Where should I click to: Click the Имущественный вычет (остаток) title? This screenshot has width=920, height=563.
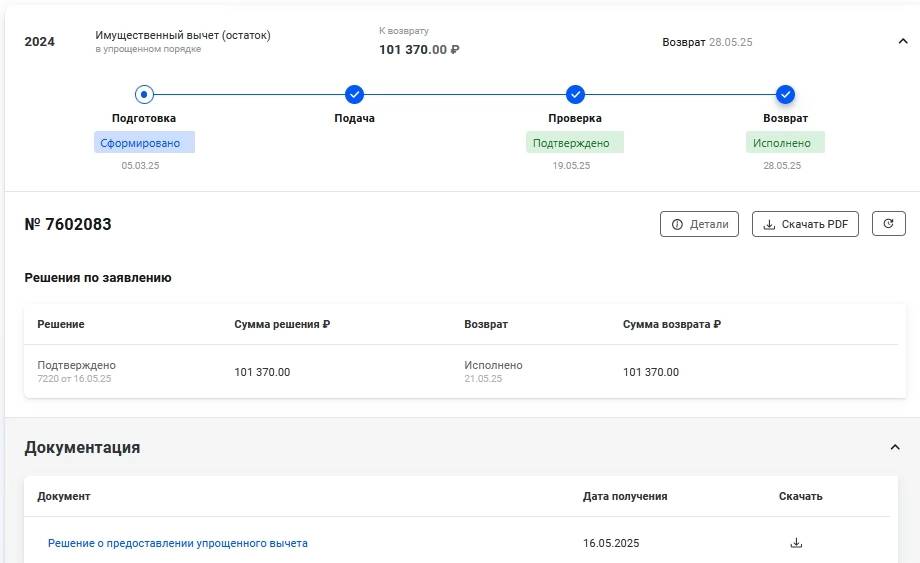point(183,35)
